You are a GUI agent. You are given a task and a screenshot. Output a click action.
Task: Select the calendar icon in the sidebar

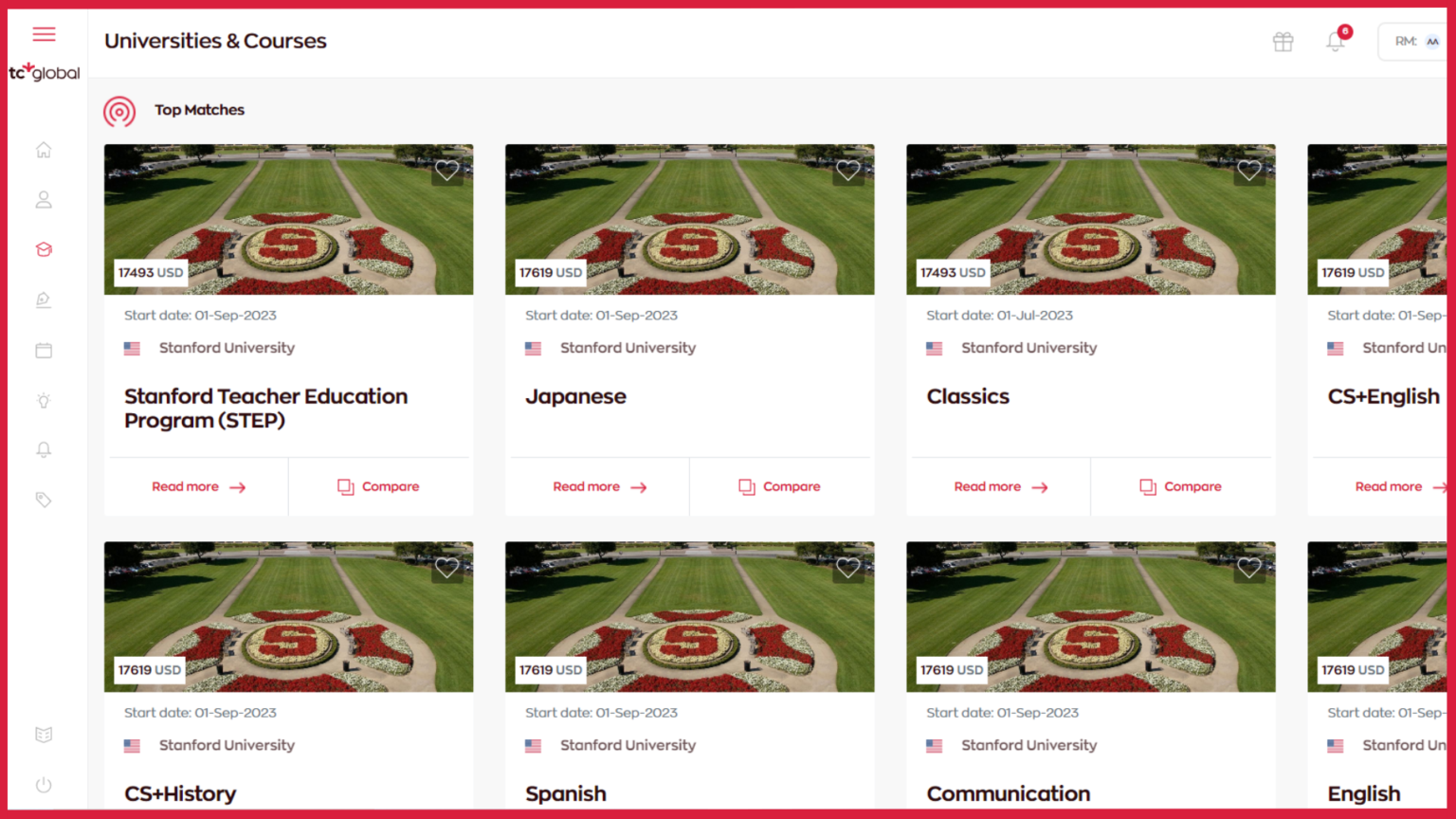44,350
